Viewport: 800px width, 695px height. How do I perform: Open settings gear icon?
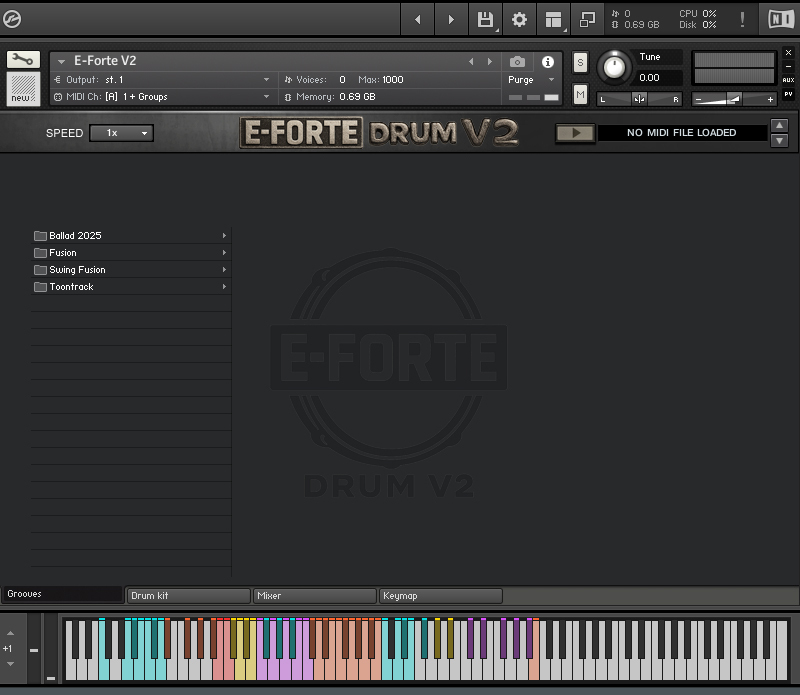click(x=519, y=19)
